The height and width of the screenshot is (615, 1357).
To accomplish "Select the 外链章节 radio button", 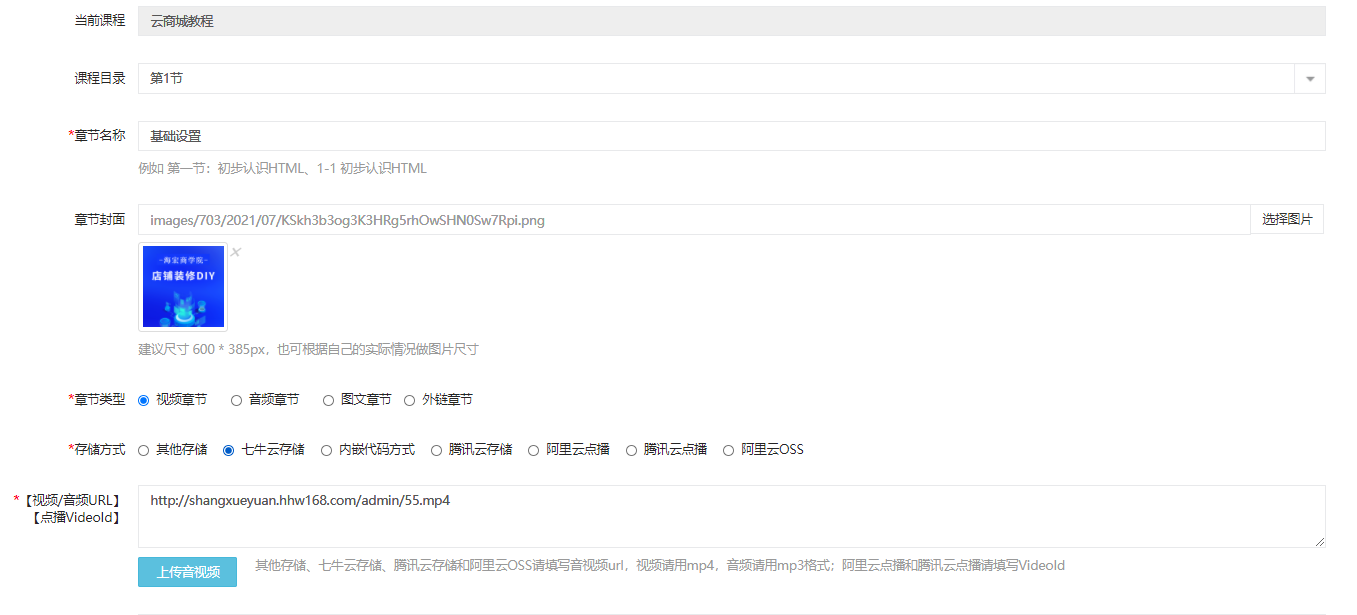I will [x=410, y=400].
